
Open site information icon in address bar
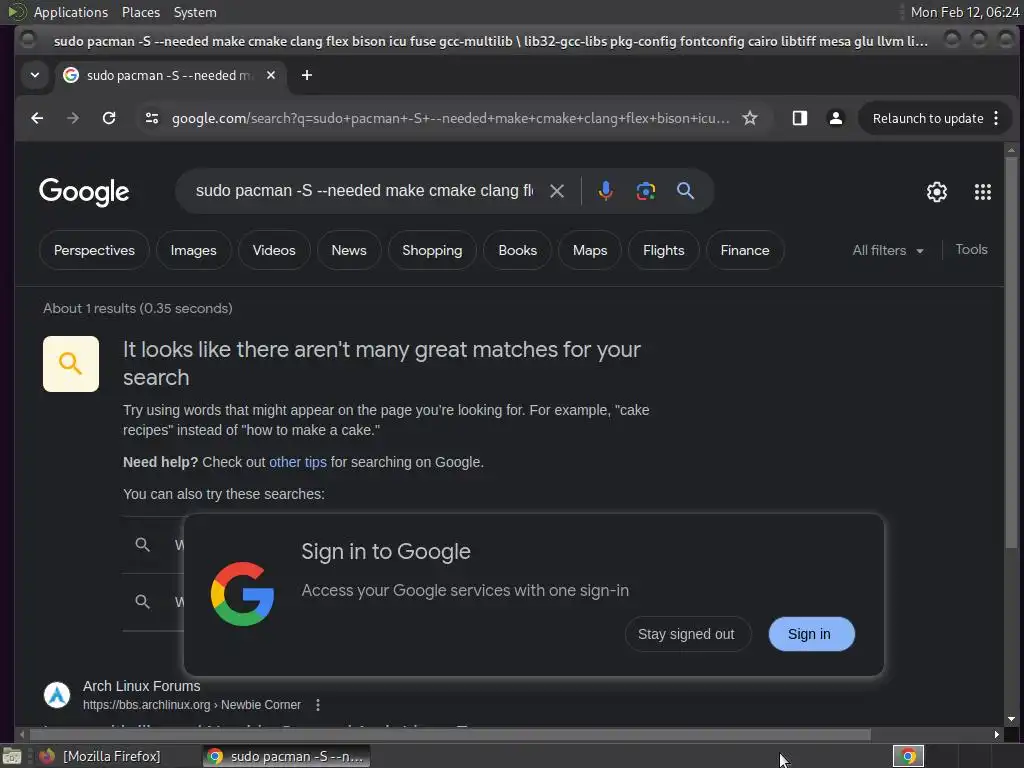[152, 118]
